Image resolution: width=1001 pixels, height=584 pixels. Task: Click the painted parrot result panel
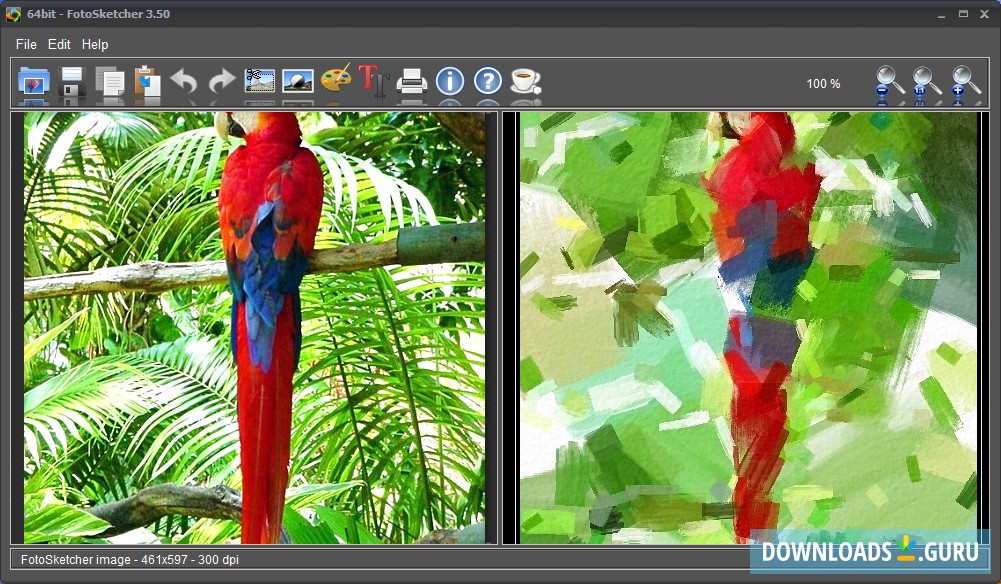point(748,328)
